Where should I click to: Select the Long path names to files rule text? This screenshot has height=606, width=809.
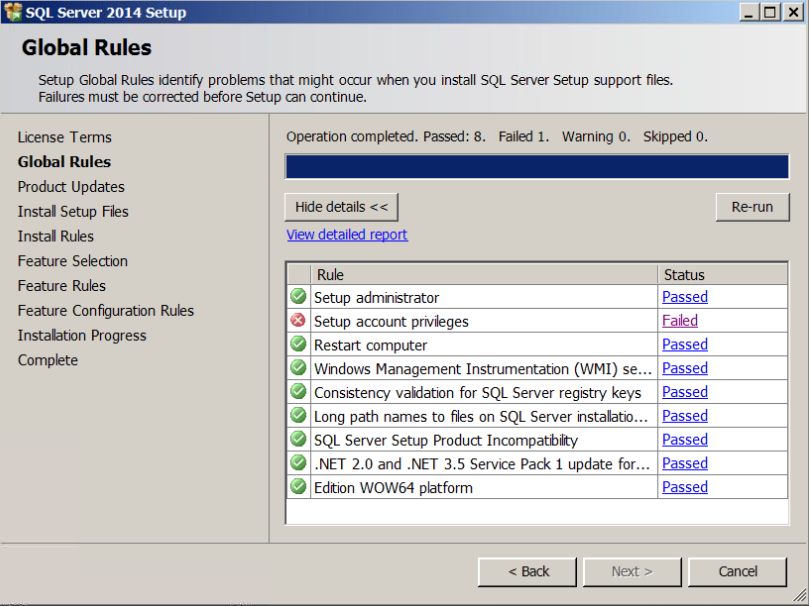481,416
